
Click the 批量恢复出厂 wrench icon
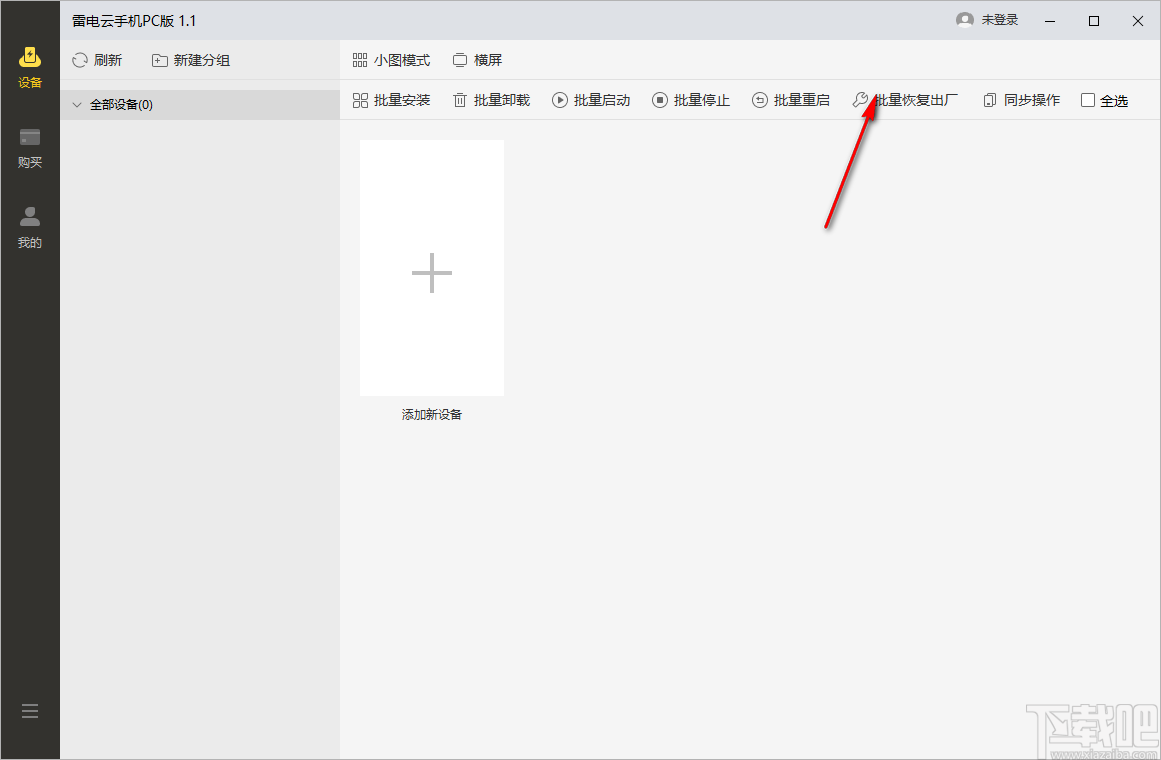860,100
